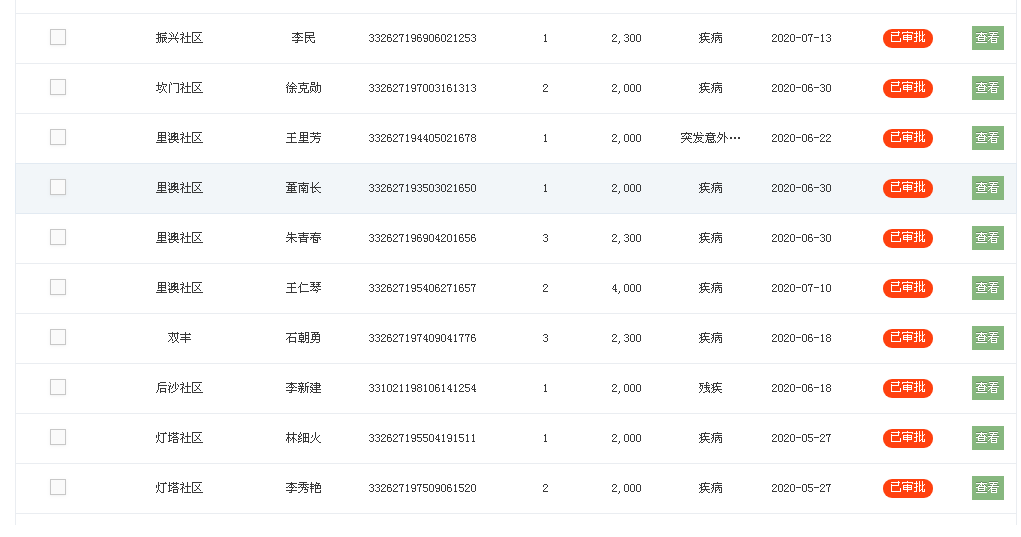Open 查看 for 徐克勋's record
The height and width of the screenshot is (537, 1021).
coord(987,88)
